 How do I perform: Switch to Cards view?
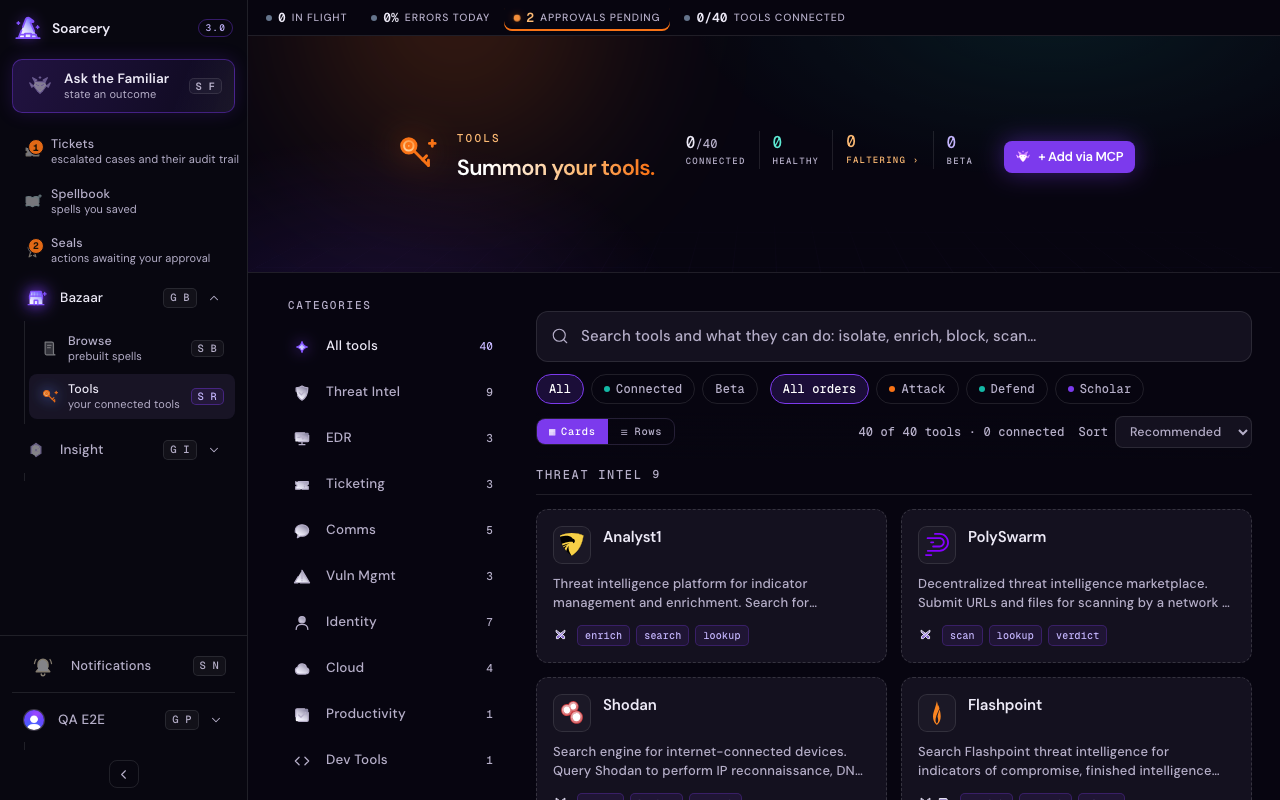(x=573, y=432)
